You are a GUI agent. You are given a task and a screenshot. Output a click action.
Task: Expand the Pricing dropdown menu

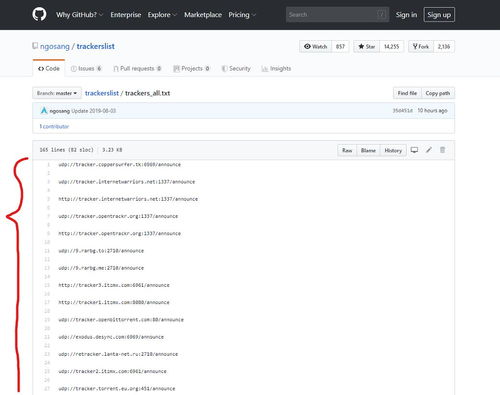click(242, 15)
